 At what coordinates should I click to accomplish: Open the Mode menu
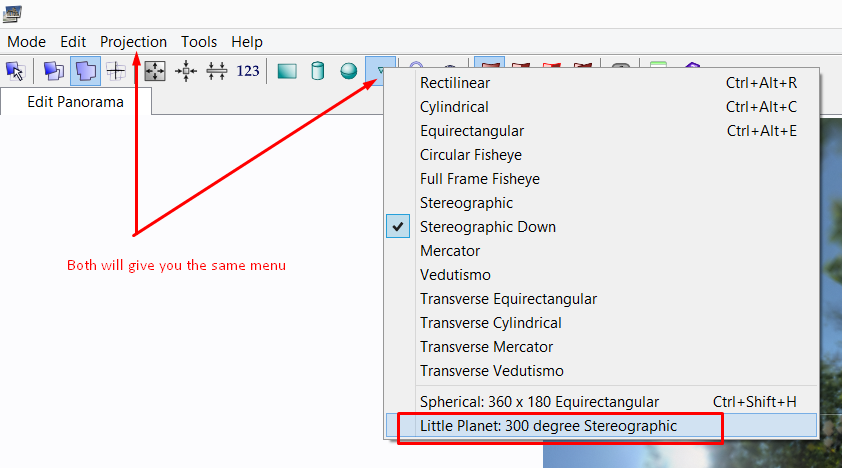27,42
